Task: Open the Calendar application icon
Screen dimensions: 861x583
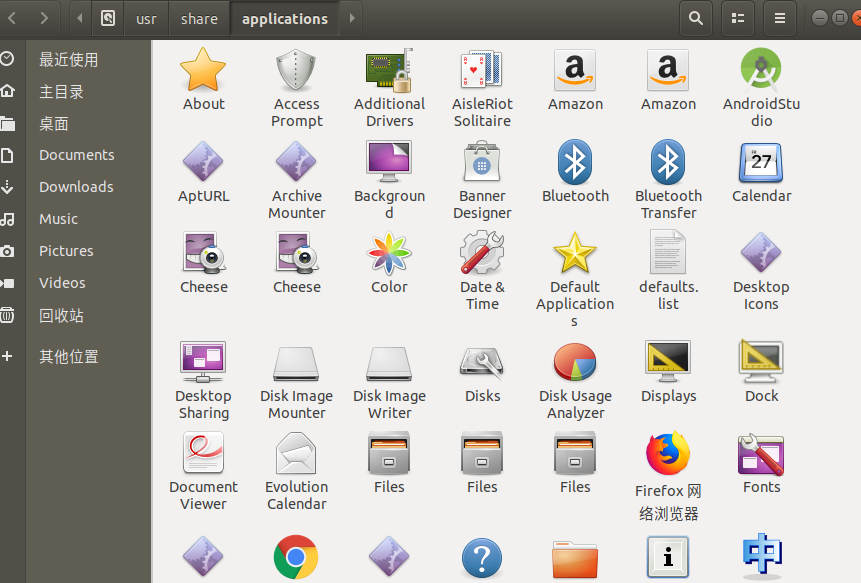Action: (x=761, y=163)
